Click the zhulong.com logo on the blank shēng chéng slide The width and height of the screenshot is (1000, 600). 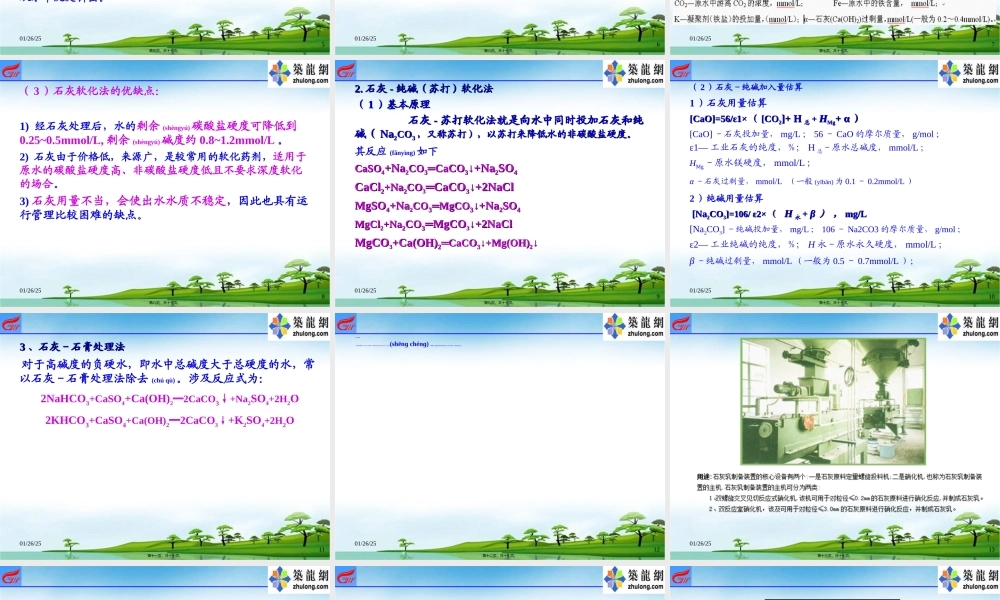(633, 326)
